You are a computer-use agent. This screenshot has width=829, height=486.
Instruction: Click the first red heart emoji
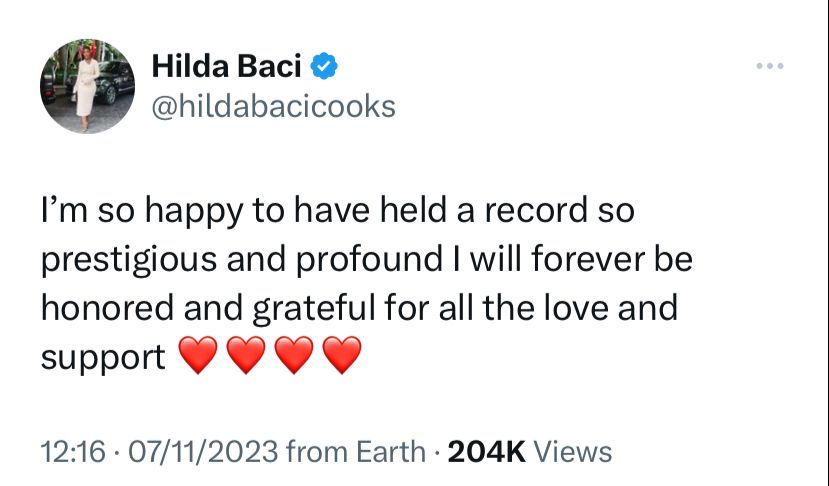pyautogui.click(x=198, y=355)
